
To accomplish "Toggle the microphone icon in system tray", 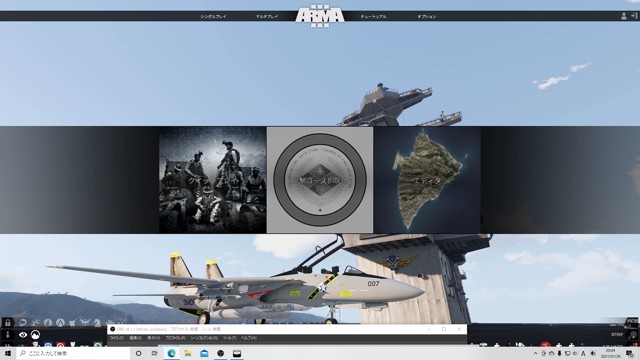I will 559,353.
